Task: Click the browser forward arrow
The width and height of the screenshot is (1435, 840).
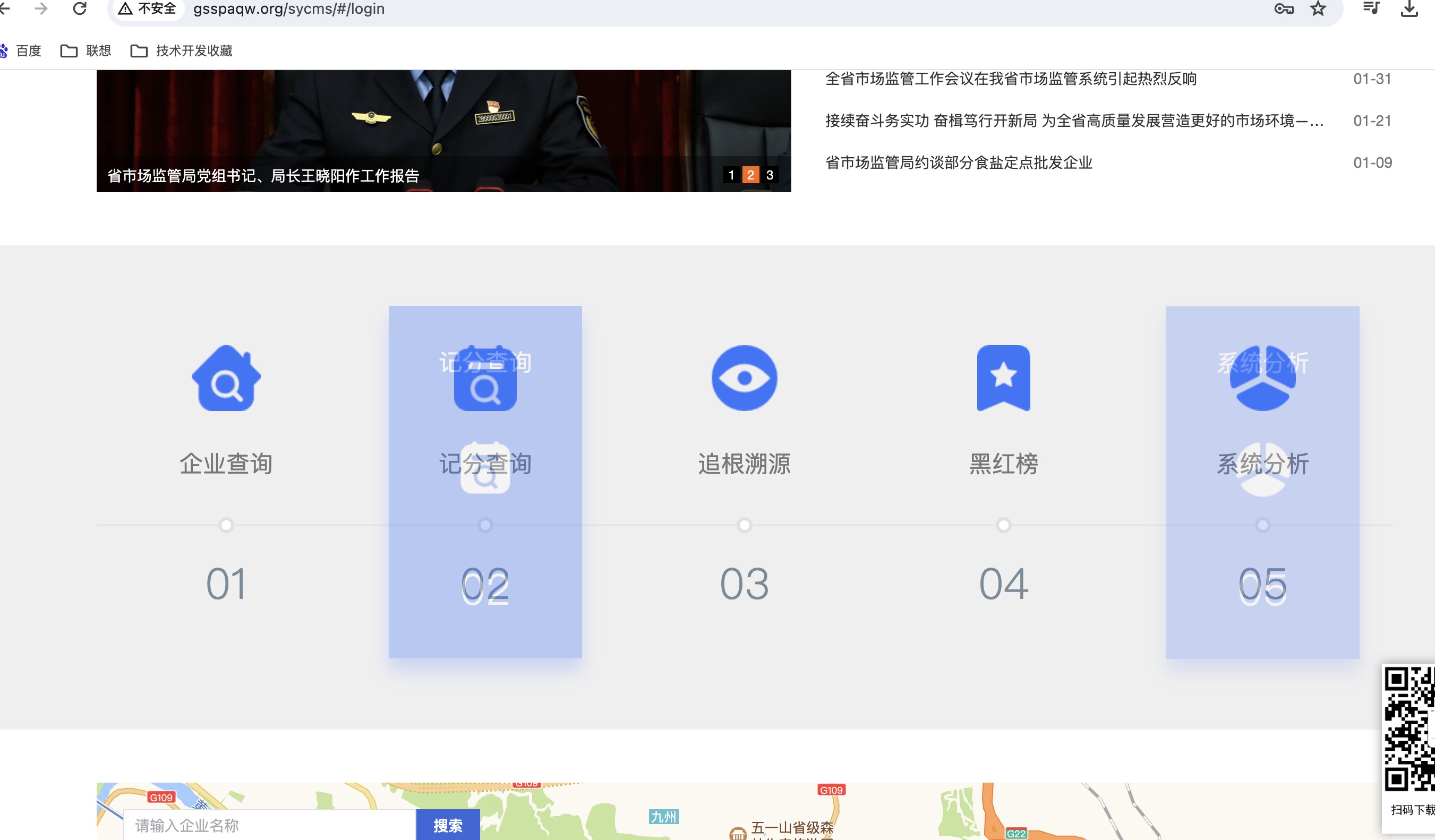Action: (41, 8)
